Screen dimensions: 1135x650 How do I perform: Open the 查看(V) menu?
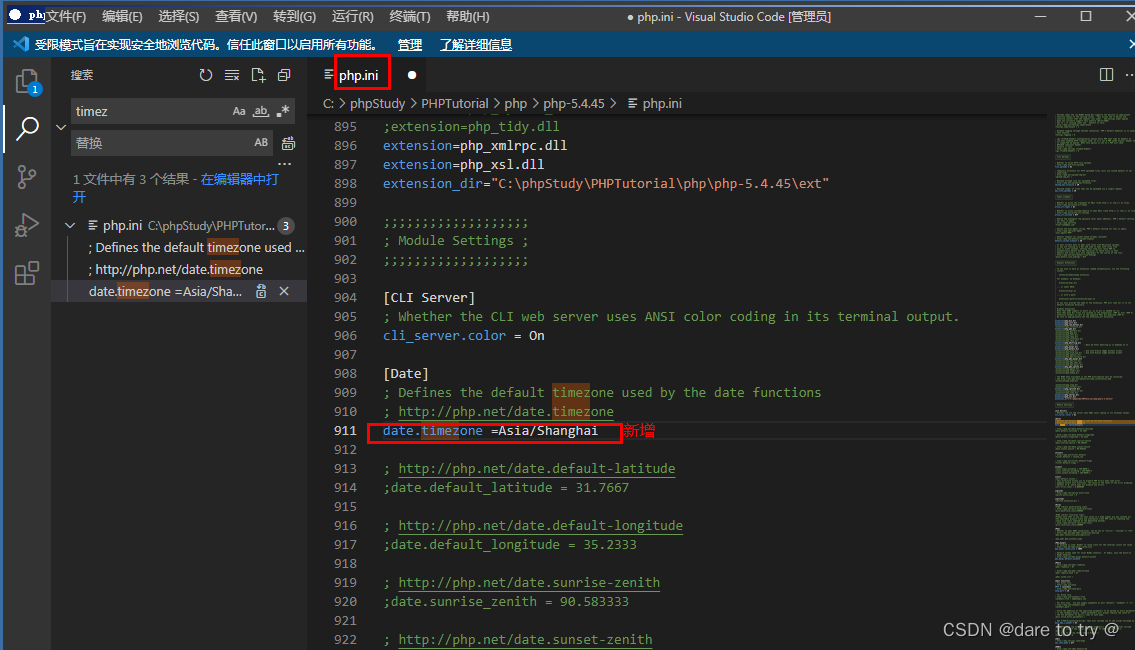[236, 16]
